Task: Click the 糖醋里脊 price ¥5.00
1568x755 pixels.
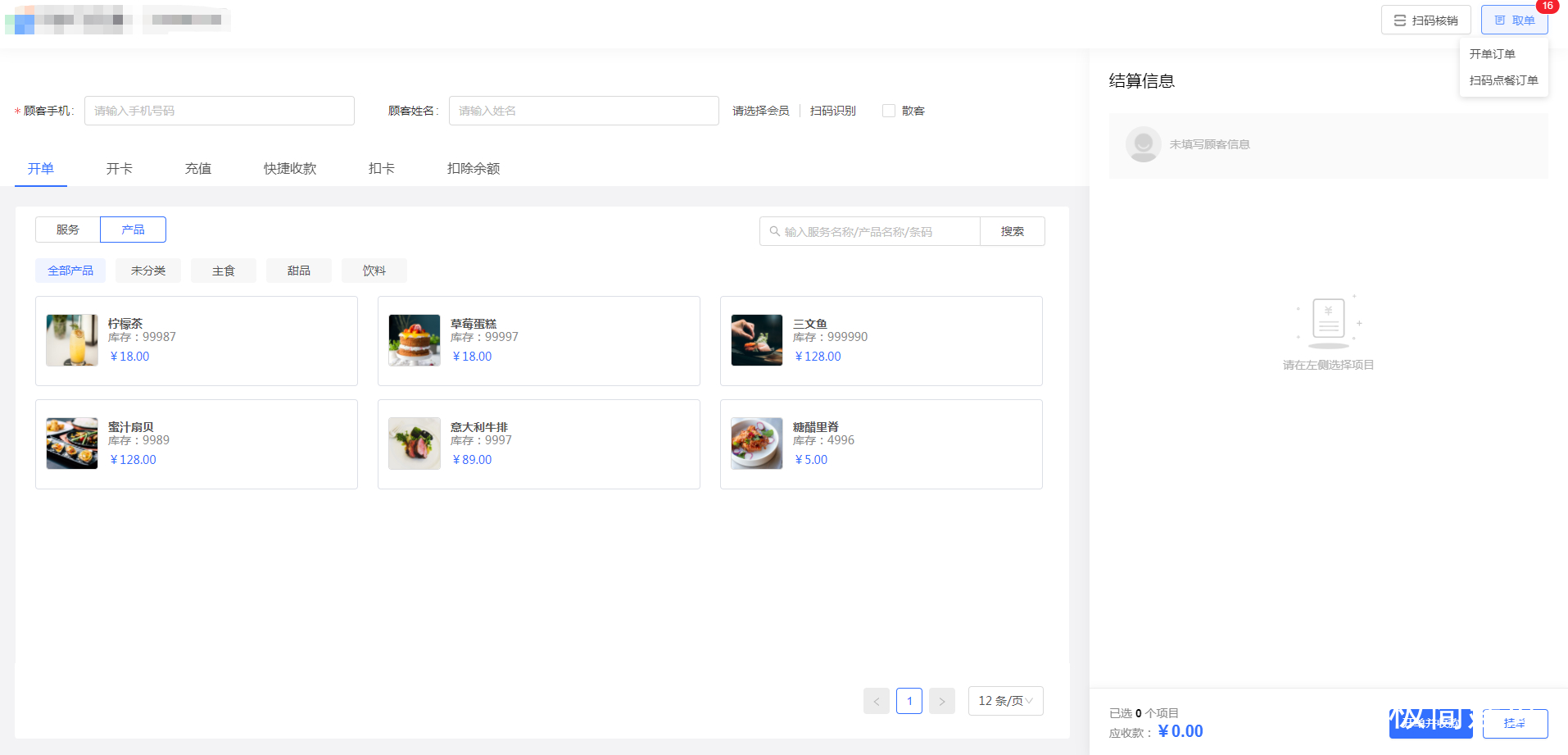Action: pos(811,460)
